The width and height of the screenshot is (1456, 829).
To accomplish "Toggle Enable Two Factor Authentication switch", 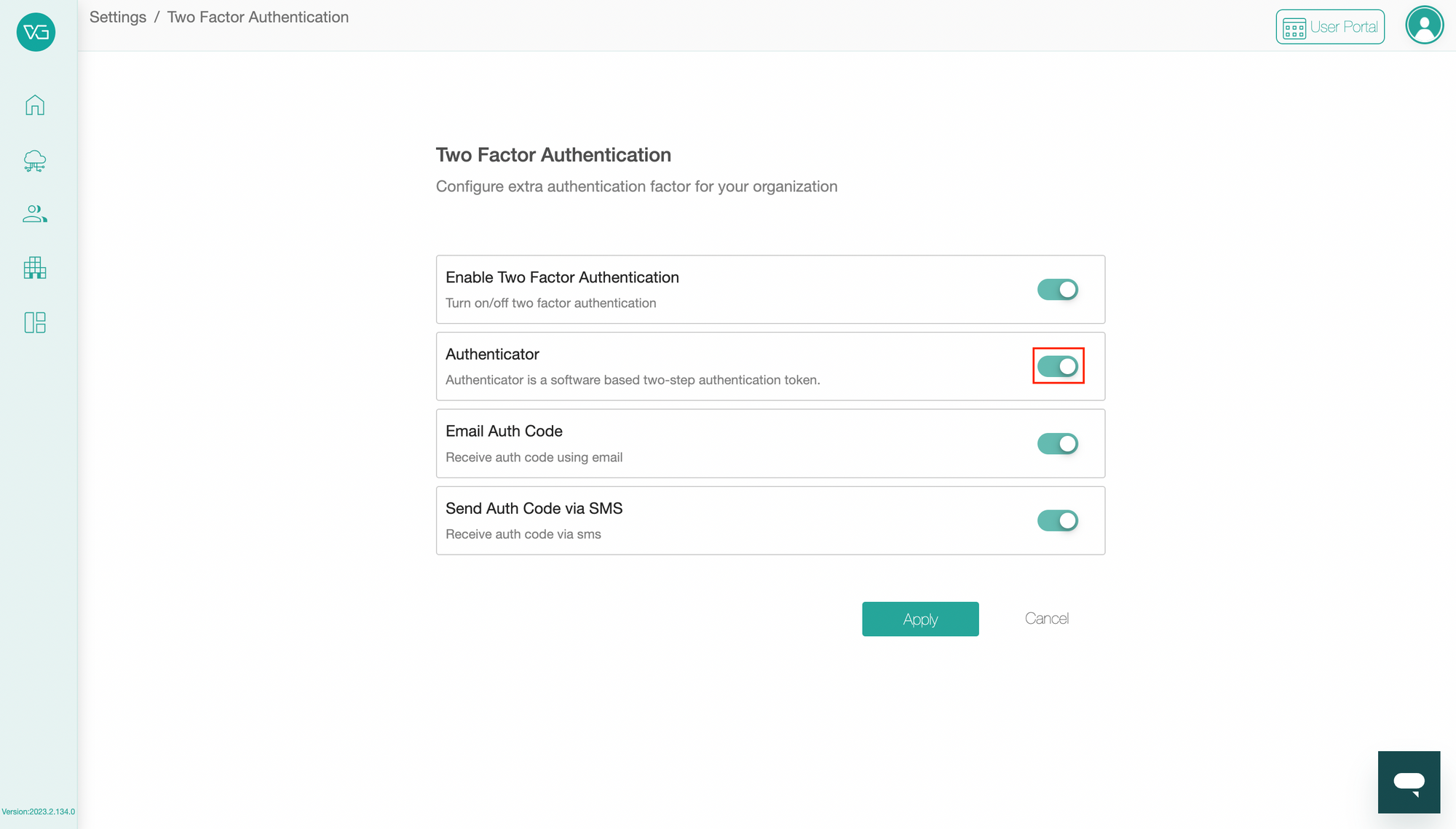I will (x=1057, y=290).
